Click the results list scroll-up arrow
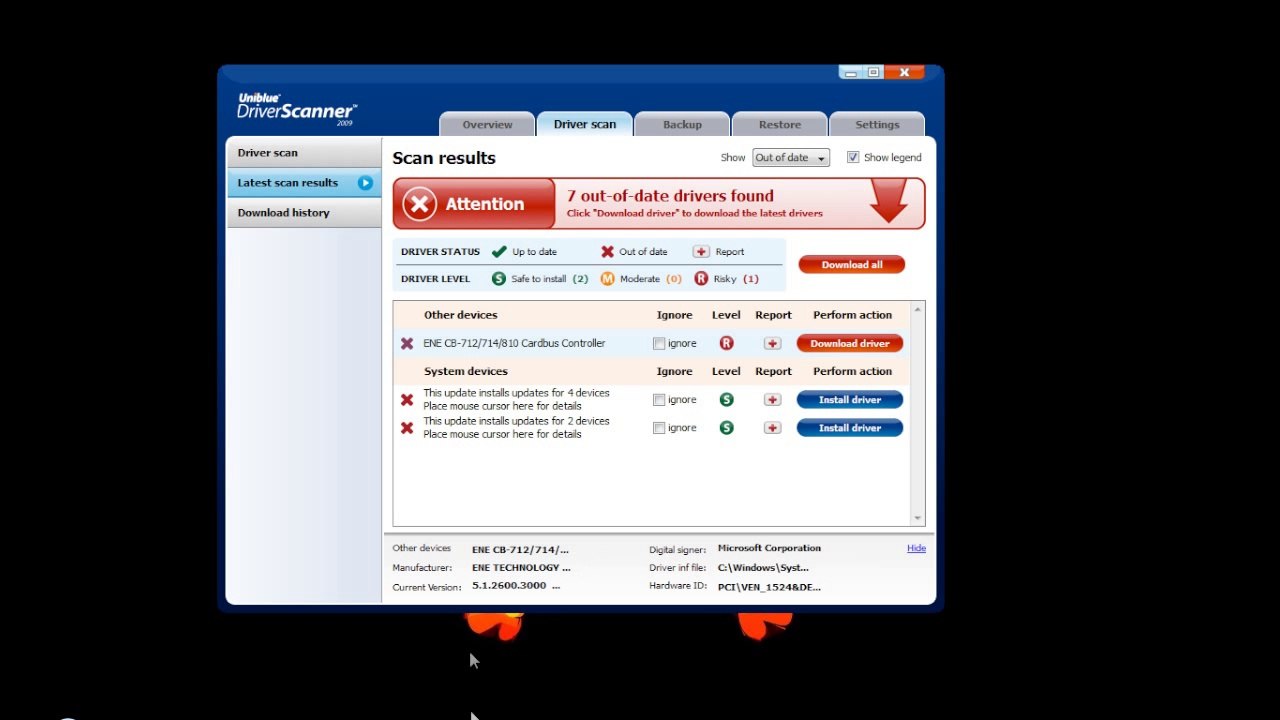The width and height of the screenshot is (1280, 720). point(918,310)
